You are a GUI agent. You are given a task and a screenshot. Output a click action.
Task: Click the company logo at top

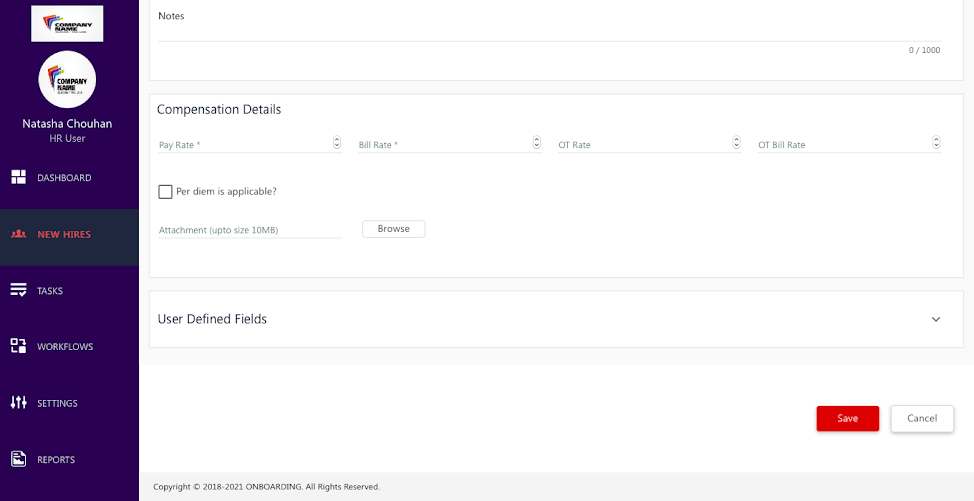pos(67,24)
